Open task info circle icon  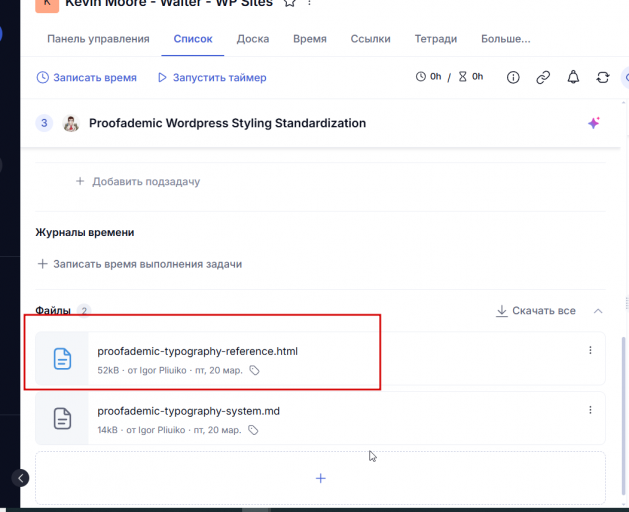(x=513, y=77)
